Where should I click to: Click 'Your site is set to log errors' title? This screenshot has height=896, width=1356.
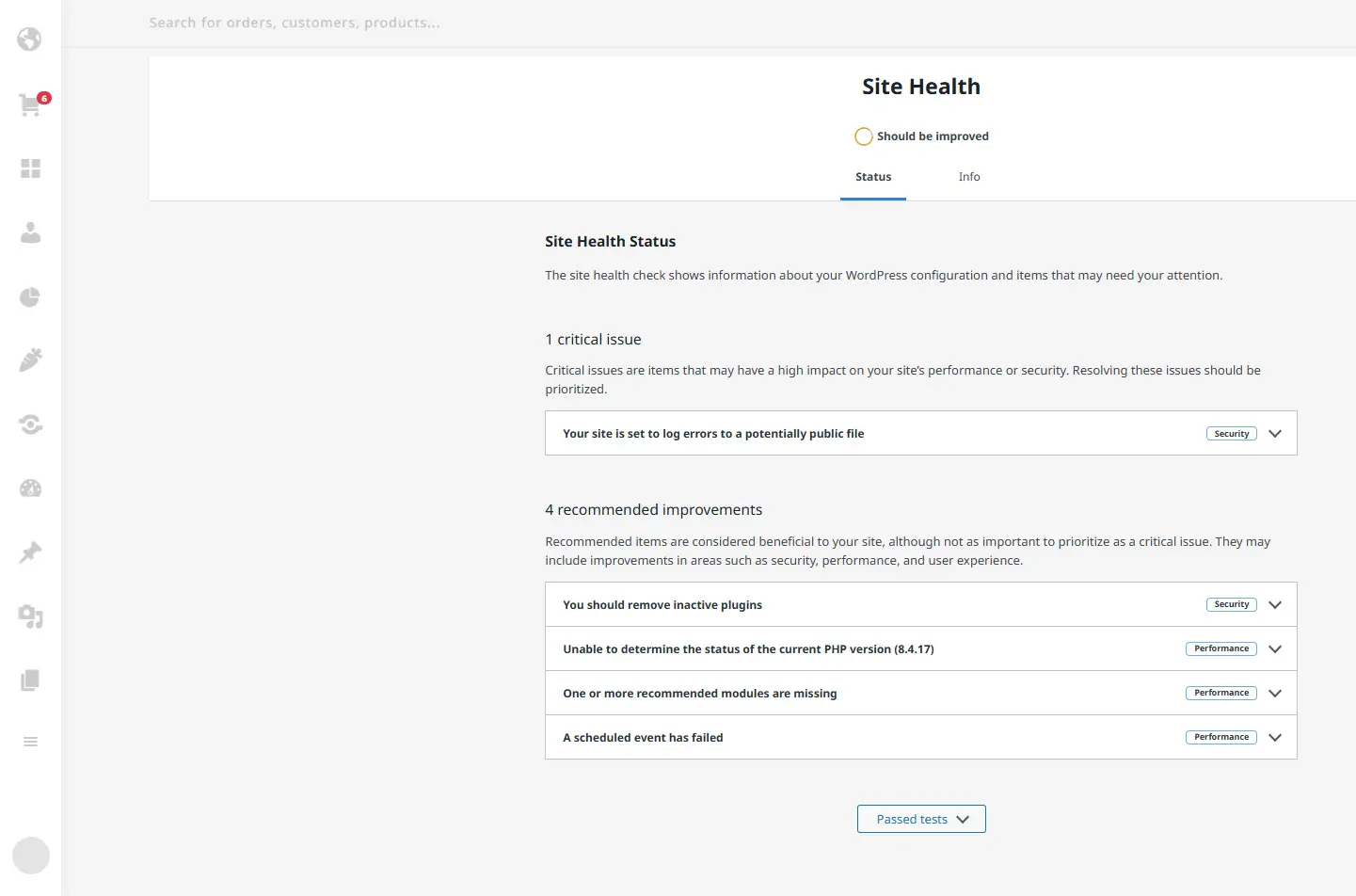(713, 434)
